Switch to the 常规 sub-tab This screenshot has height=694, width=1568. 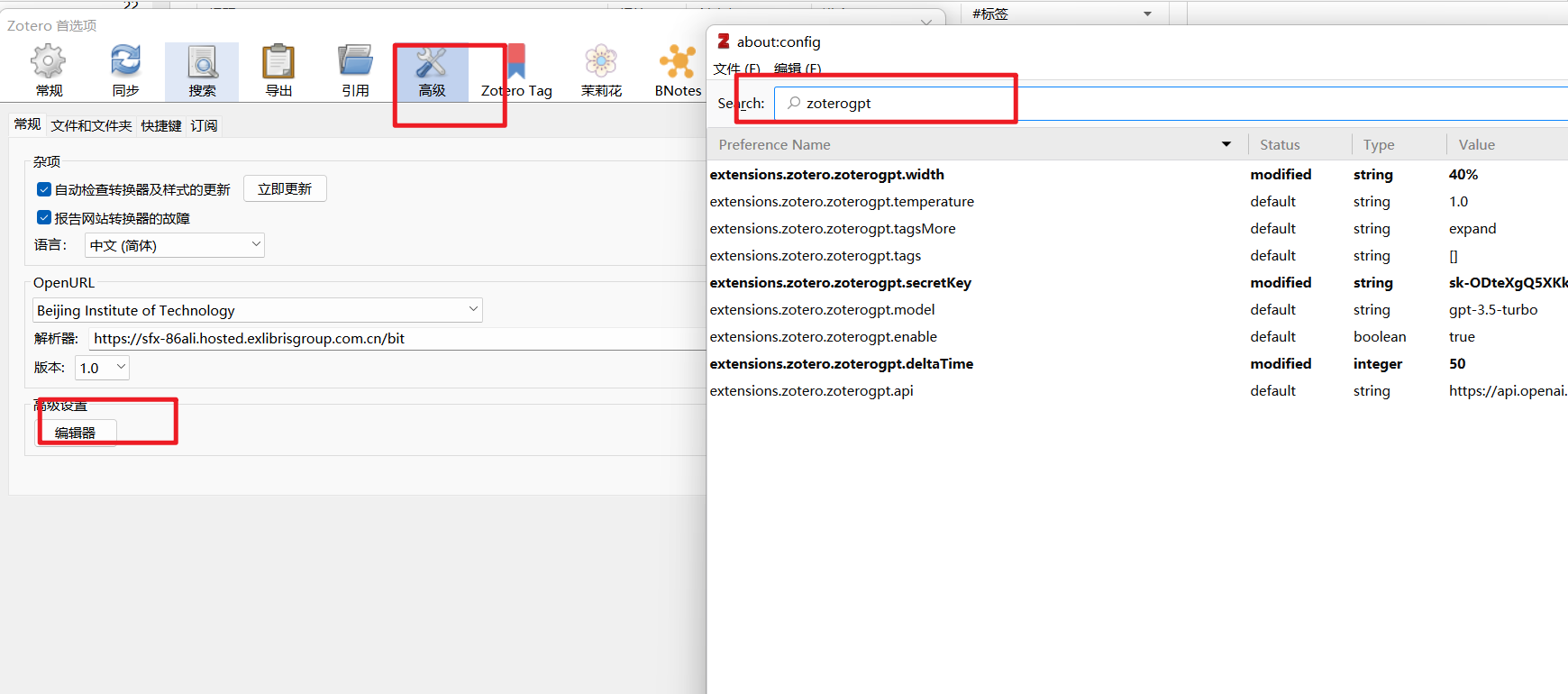coord(27,124)
